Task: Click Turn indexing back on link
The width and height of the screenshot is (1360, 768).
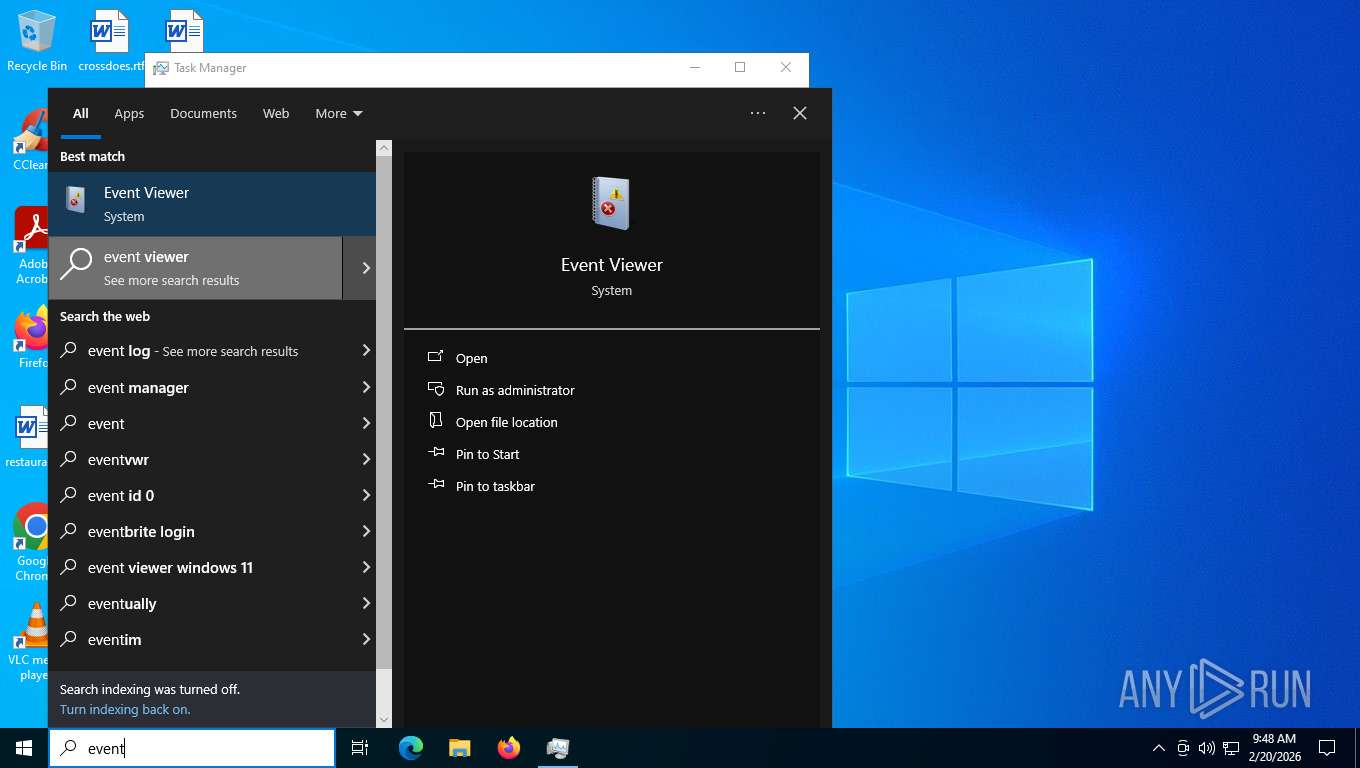Action: (x=125, y=709)
